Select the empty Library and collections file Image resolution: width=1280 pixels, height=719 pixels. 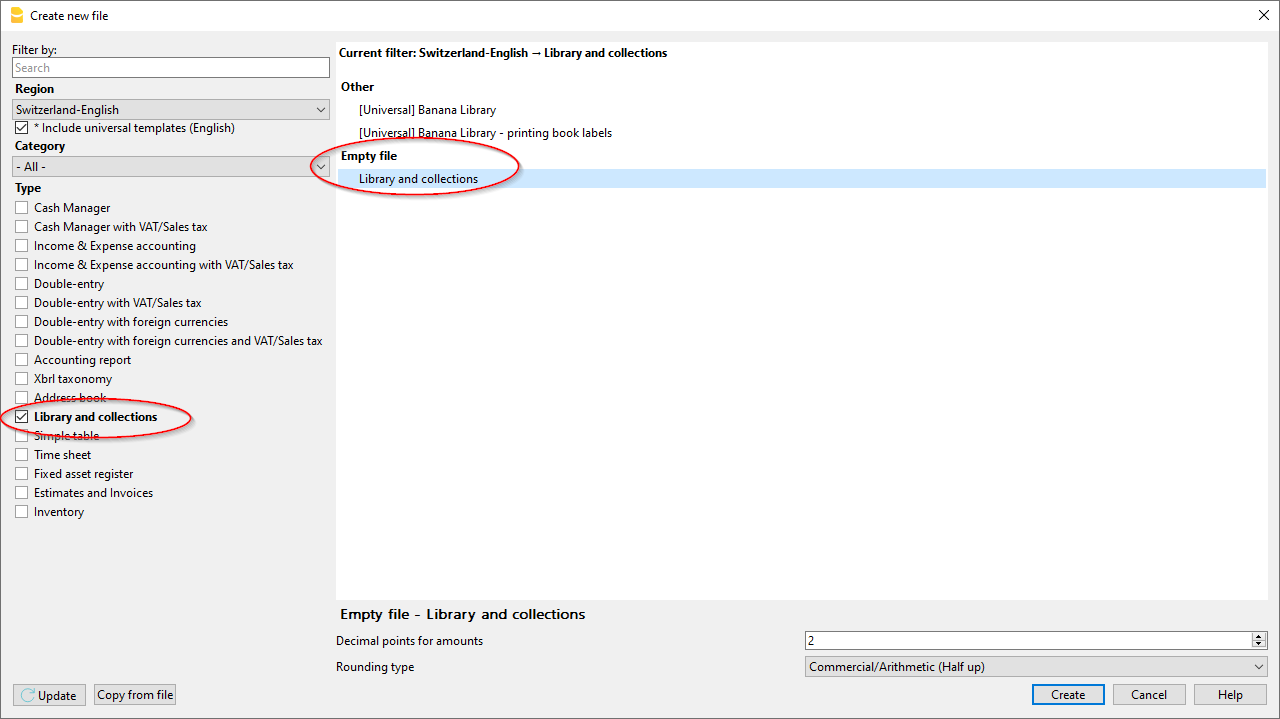pos(418,179)
